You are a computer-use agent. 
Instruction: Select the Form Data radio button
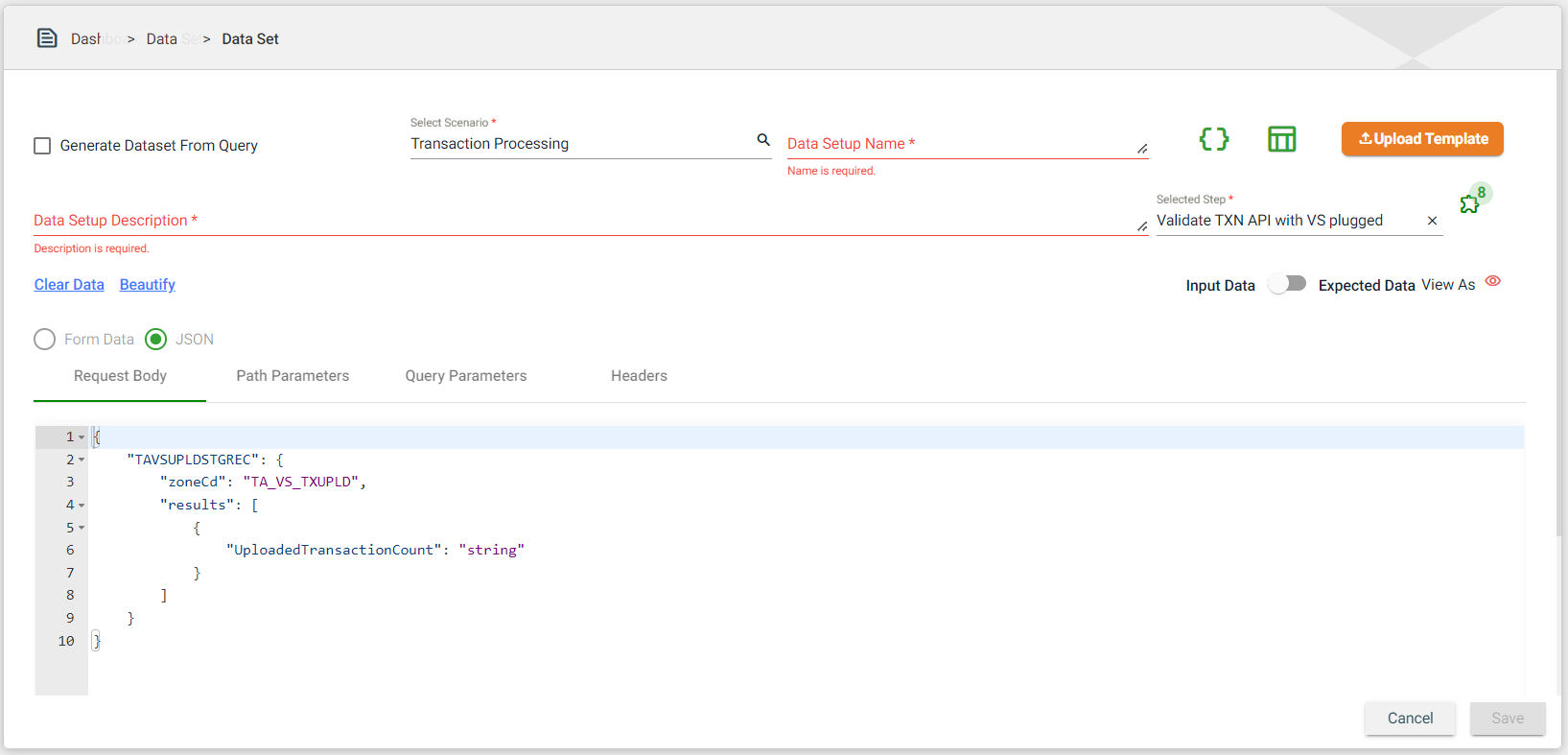45,340
